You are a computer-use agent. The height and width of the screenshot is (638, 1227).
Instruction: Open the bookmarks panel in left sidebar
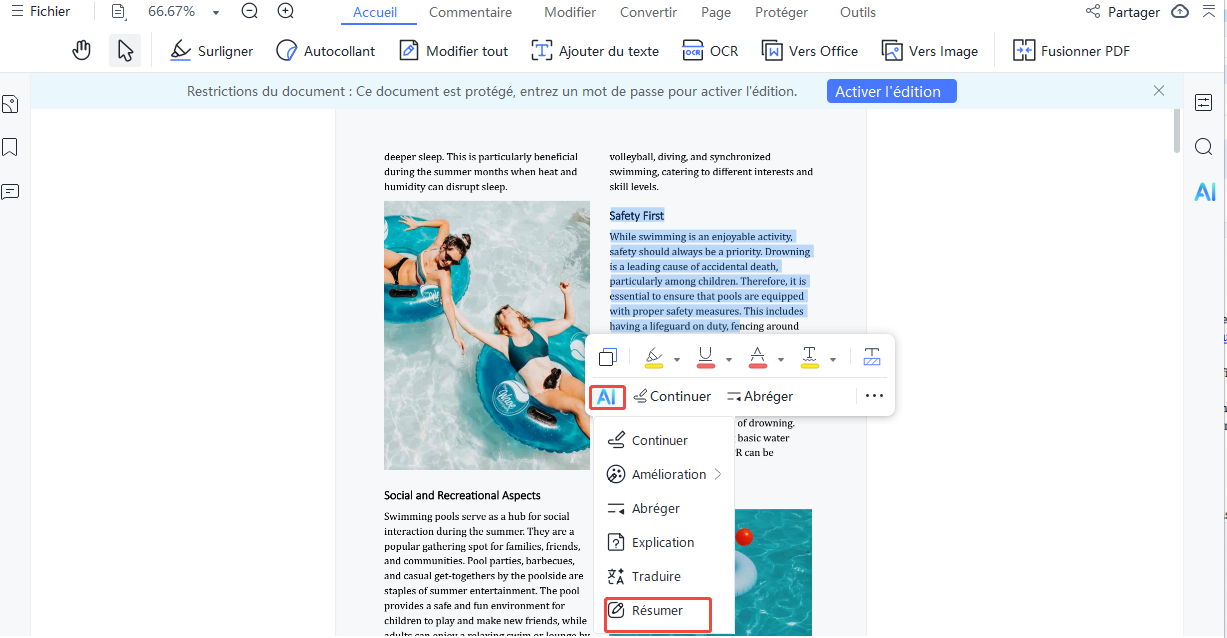click(10, 148)
